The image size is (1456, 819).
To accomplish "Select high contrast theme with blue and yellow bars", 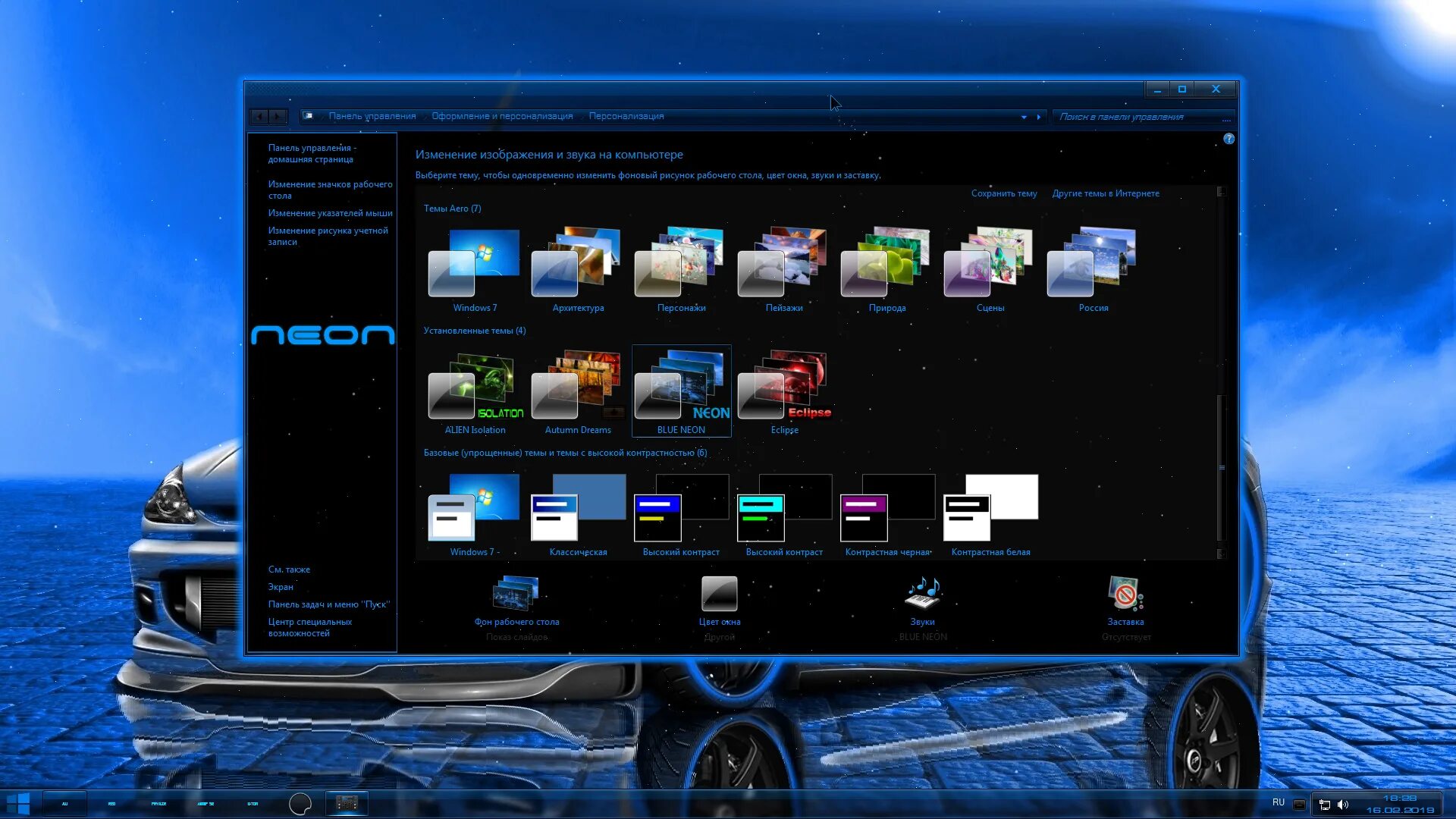I will (681, 514).
